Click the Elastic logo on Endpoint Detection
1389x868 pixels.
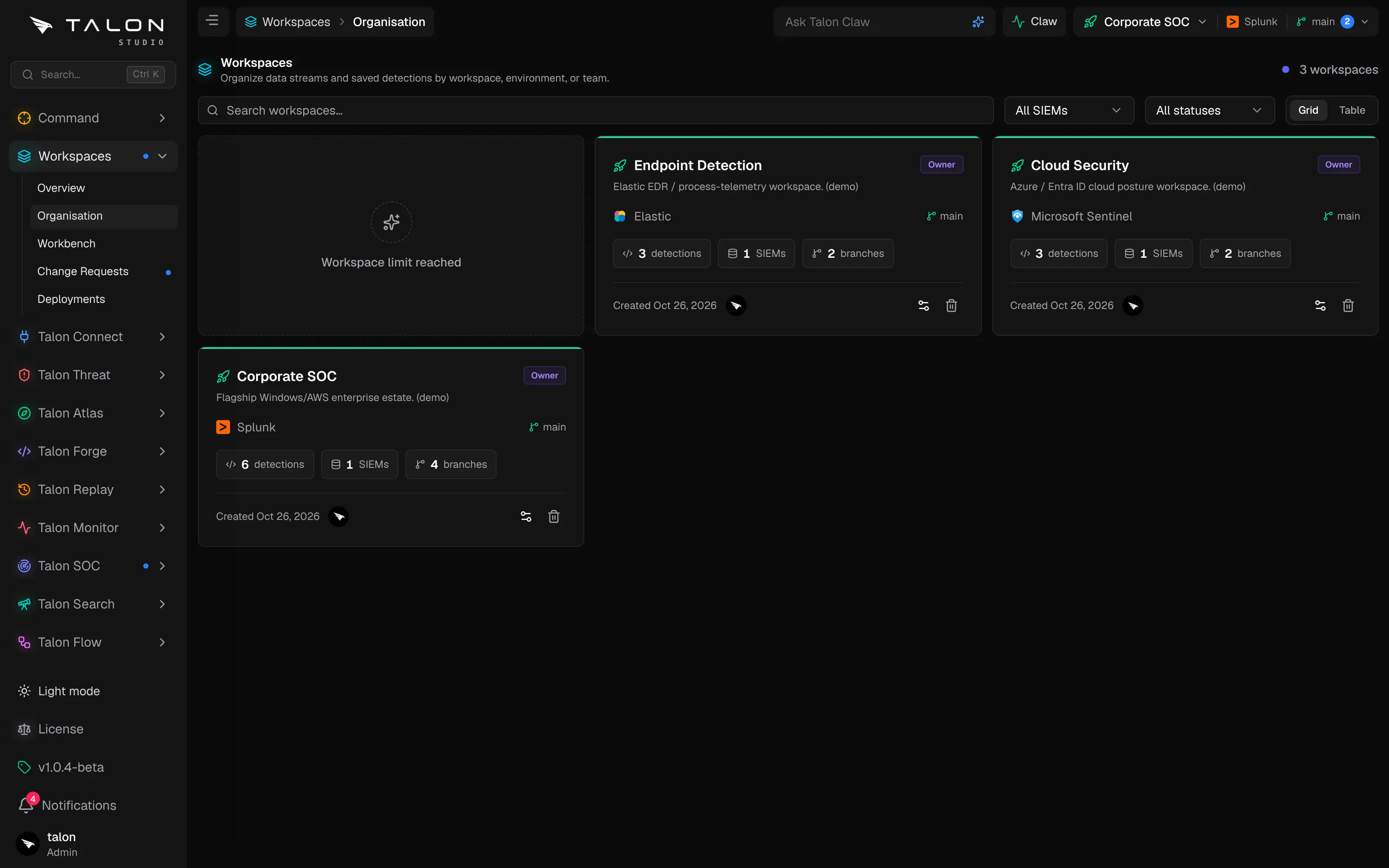(x=620, y=217)
